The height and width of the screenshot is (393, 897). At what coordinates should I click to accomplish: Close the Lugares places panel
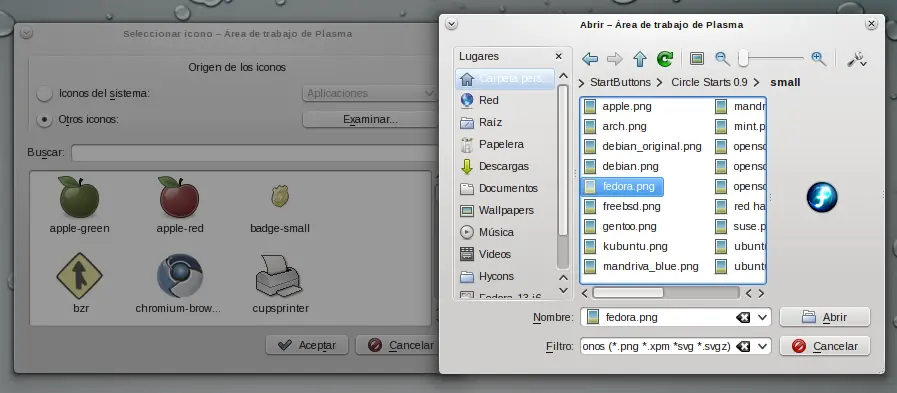558,56
